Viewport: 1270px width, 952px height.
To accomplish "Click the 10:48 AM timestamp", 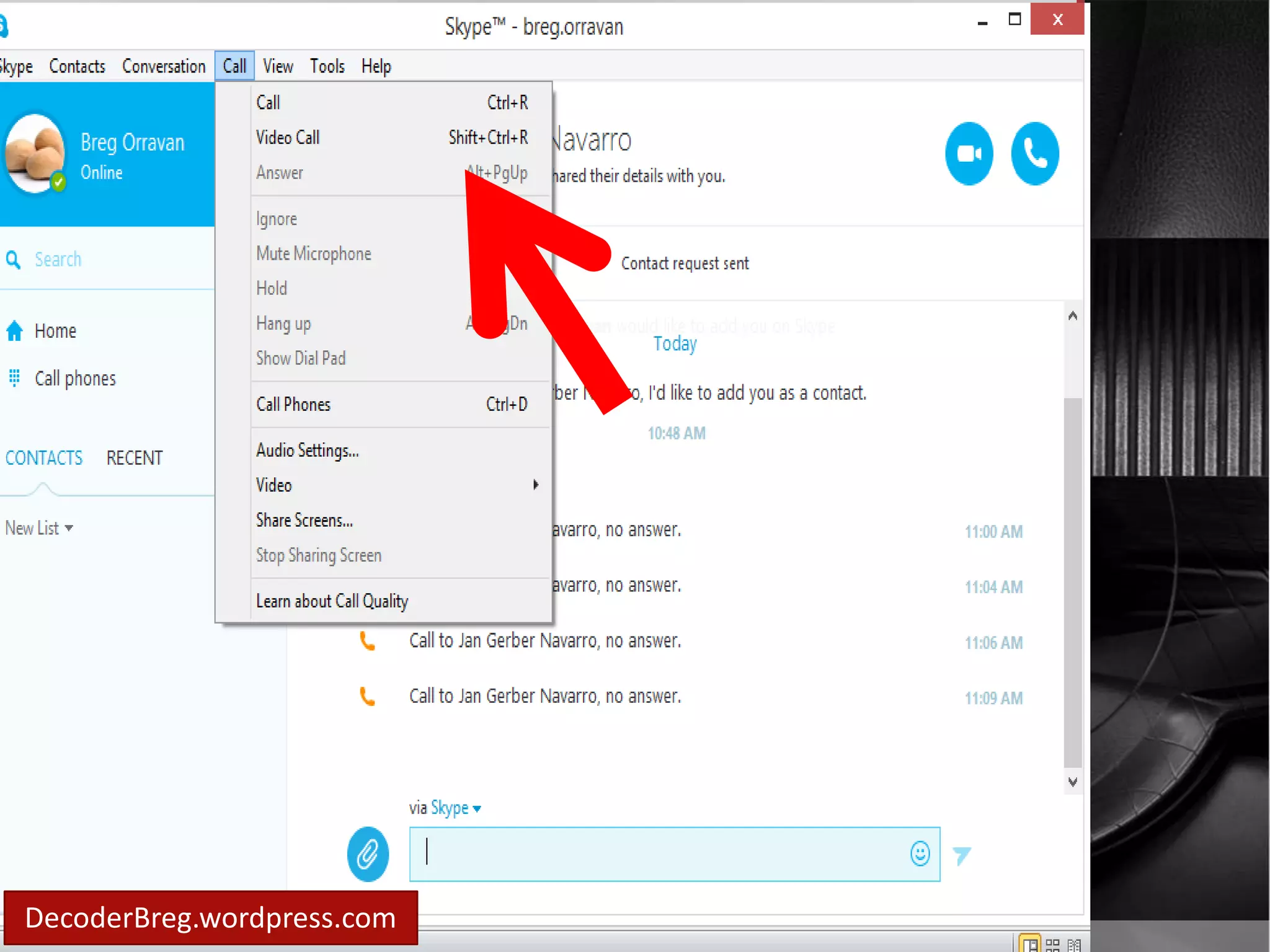I will click(x=677, y=433).
